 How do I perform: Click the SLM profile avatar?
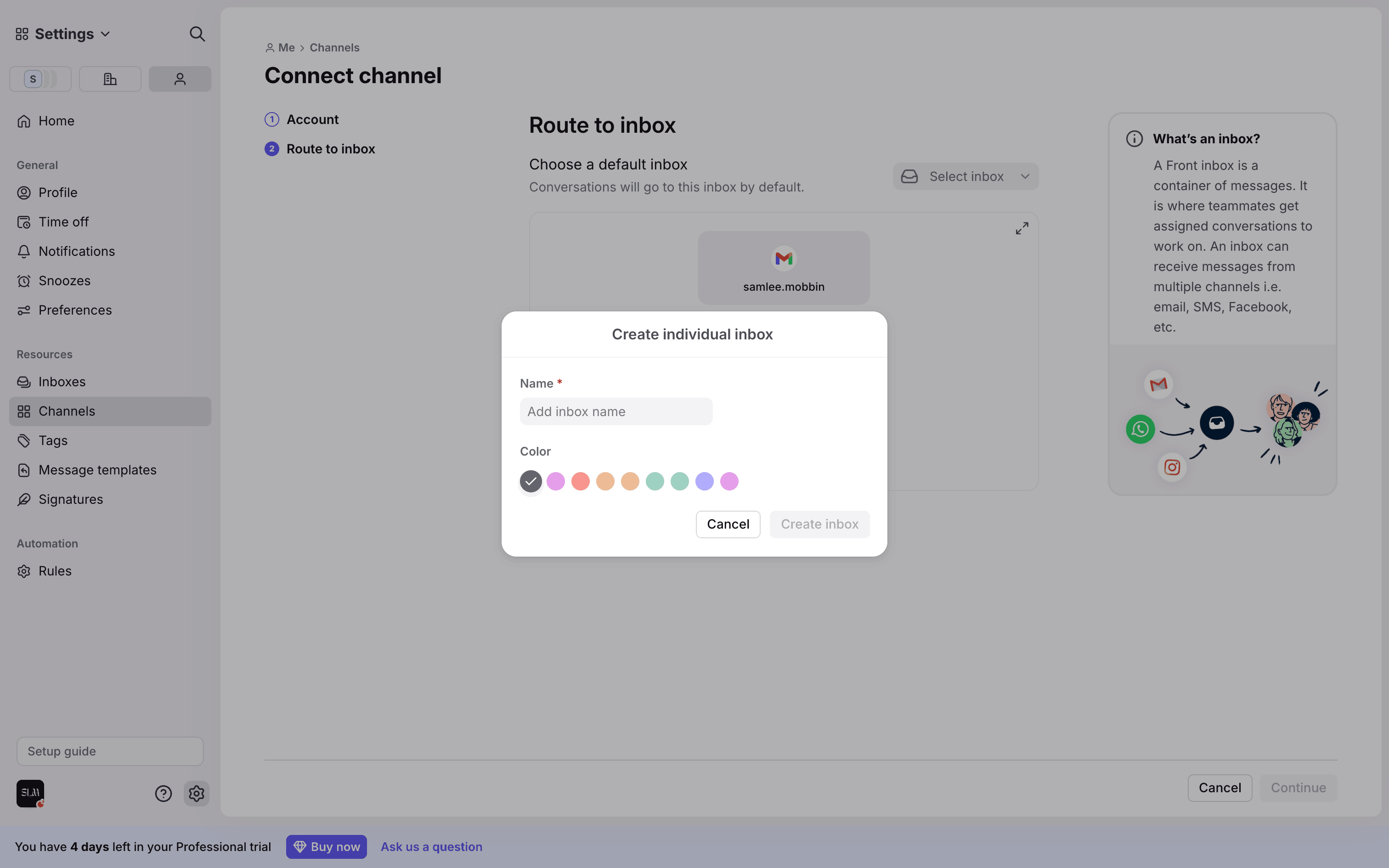click(30, 794)
